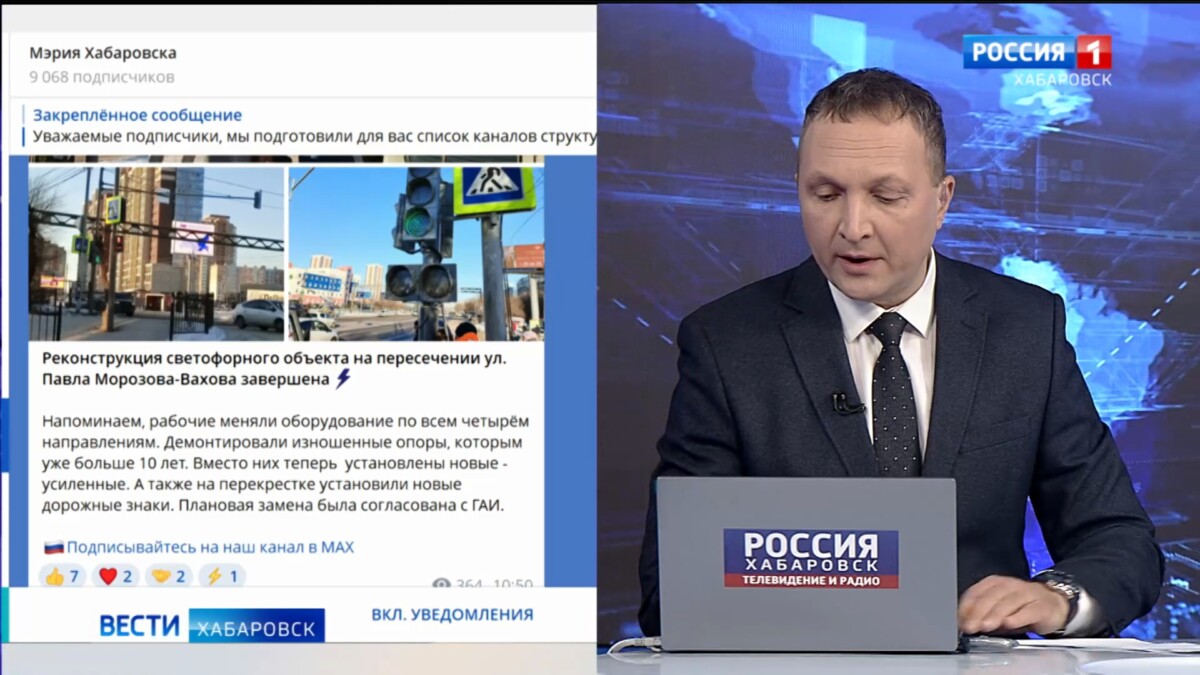Click the post headline about traffic light reconstruction
The width and height of the screenshot is (1200, 675).
274,367
